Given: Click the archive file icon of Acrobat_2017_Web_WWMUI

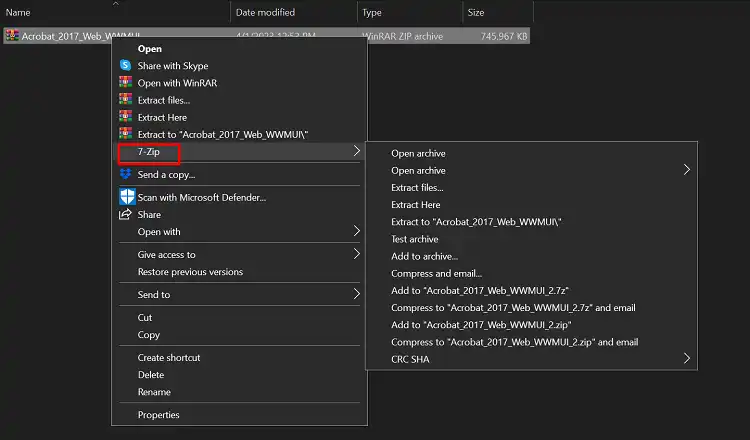Looking at the screenshot, I should (12, 35).
